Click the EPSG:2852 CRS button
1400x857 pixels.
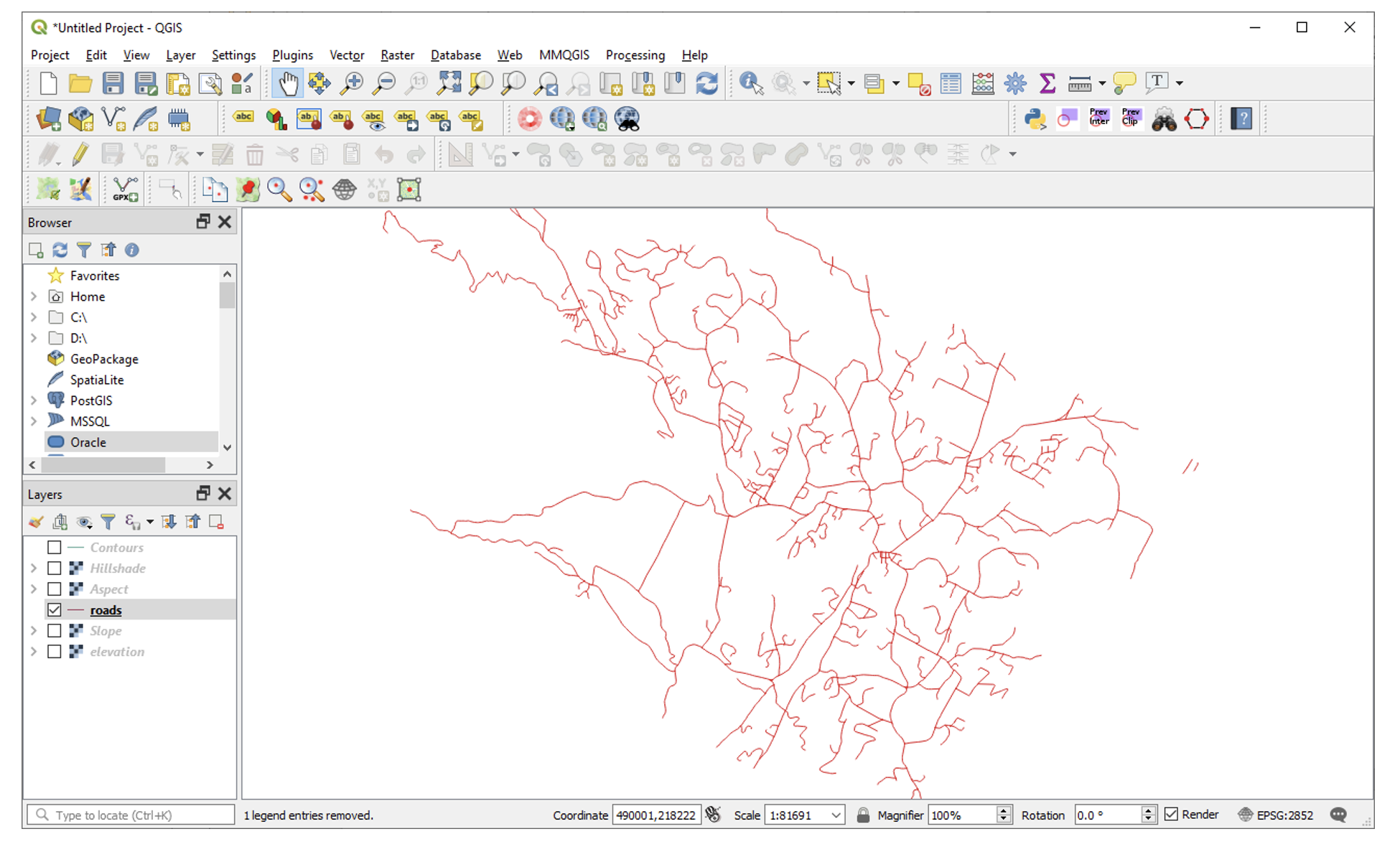tap(1276, 815)
